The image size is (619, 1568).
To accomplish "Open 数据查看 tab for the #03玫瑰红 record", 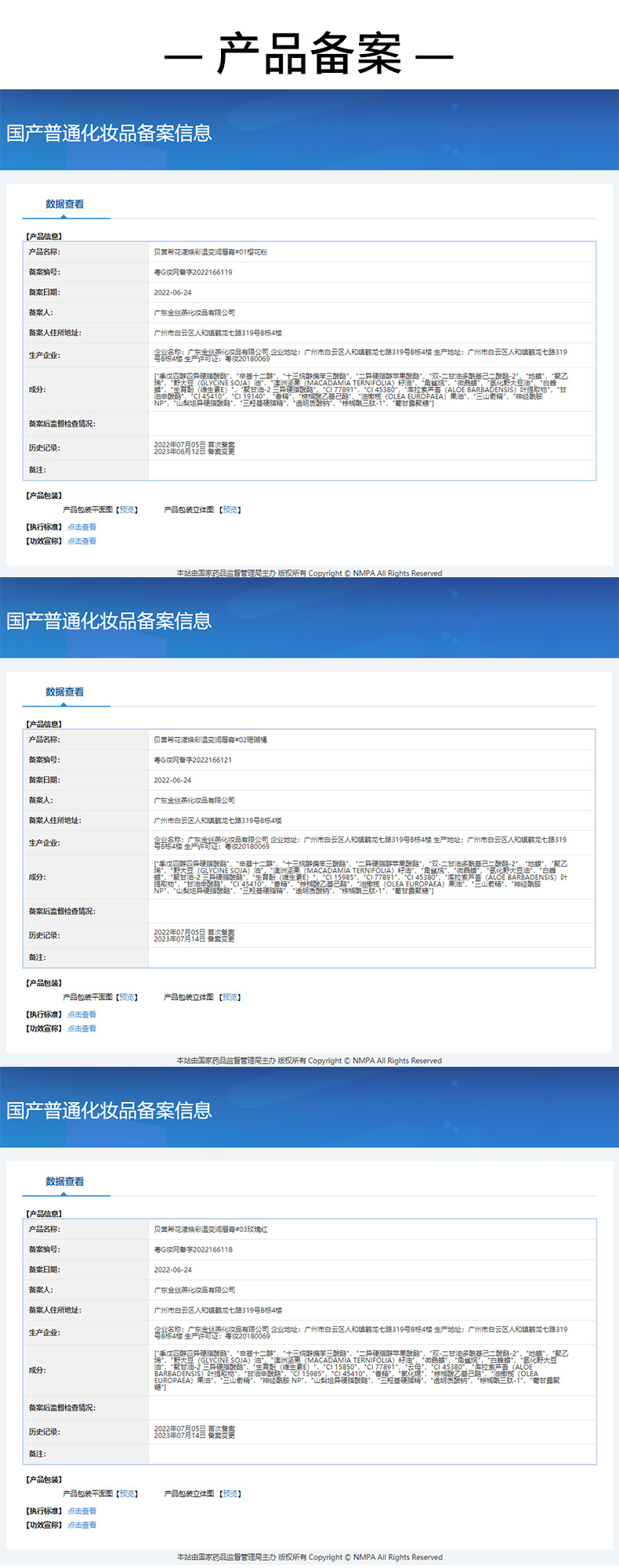I will pyautogui.click(x=65, y=1181).
